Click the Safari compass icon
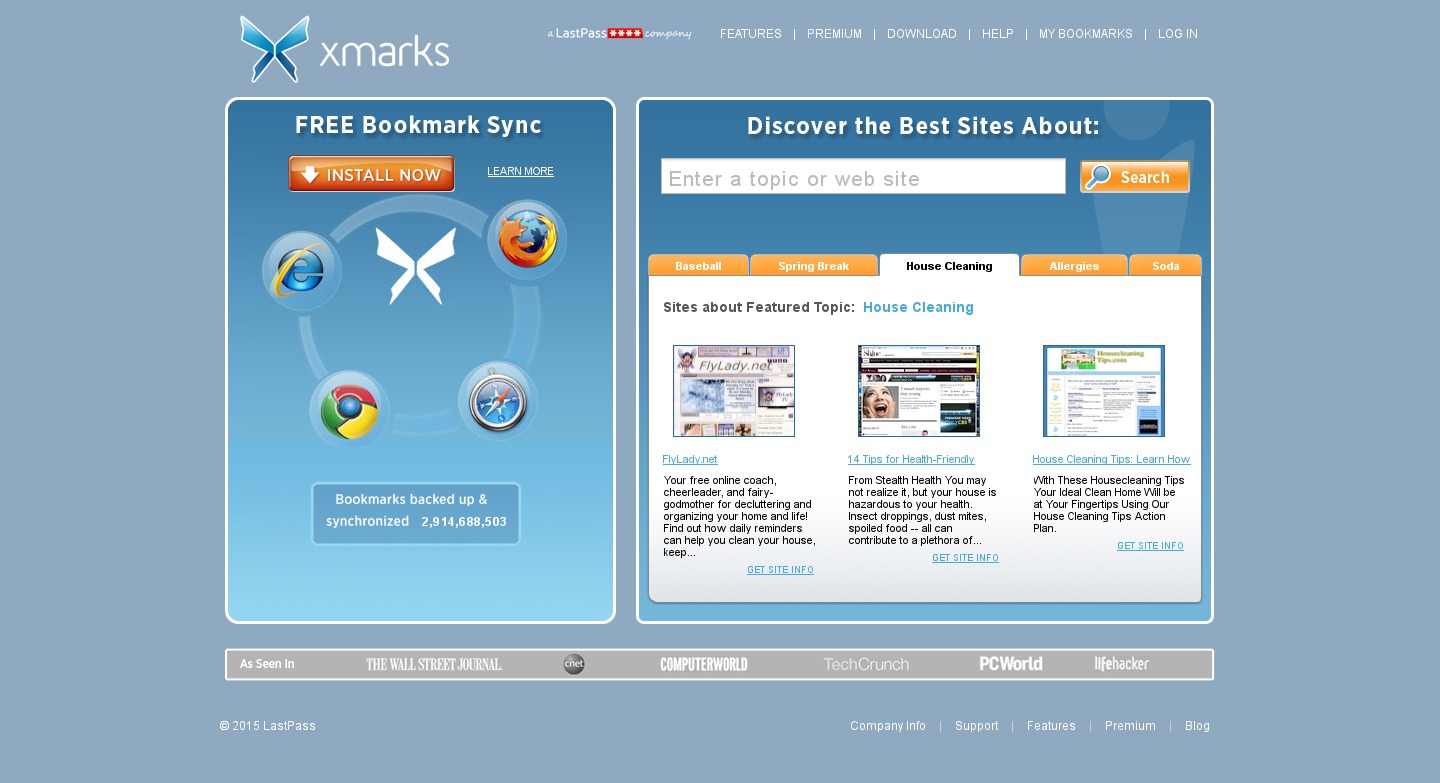This screenshot has width=1440, height=783. pos(498,401)
